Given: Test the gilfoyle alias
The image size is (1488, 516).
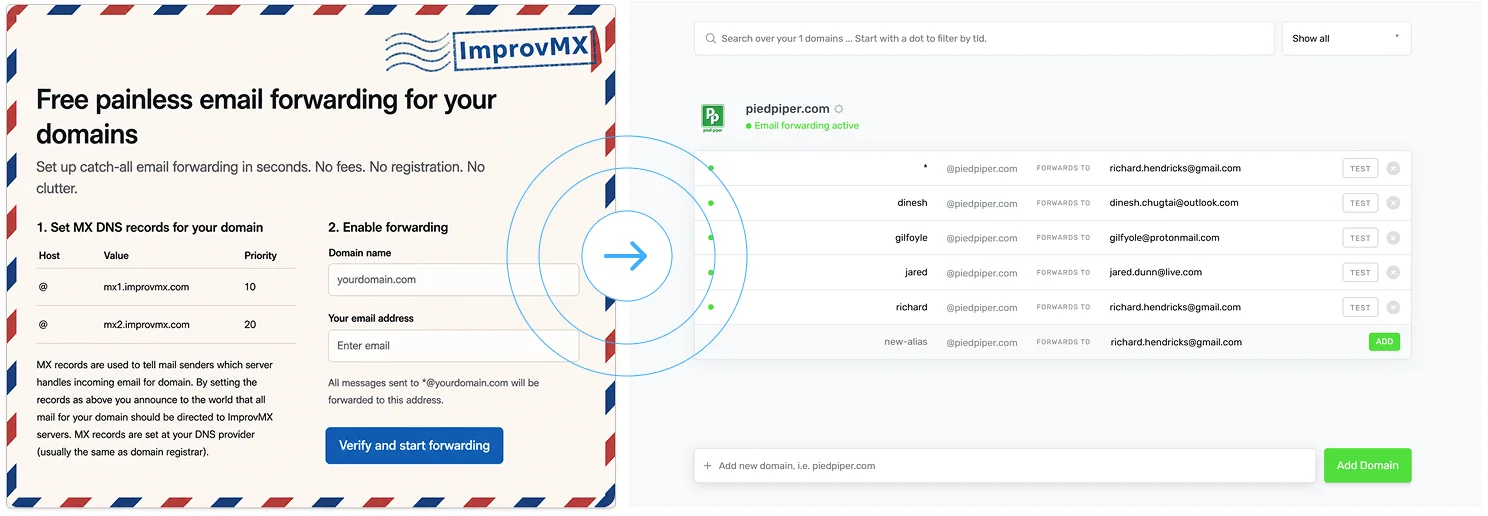Looking at the screenshot, I should (x=1360, y=238).
